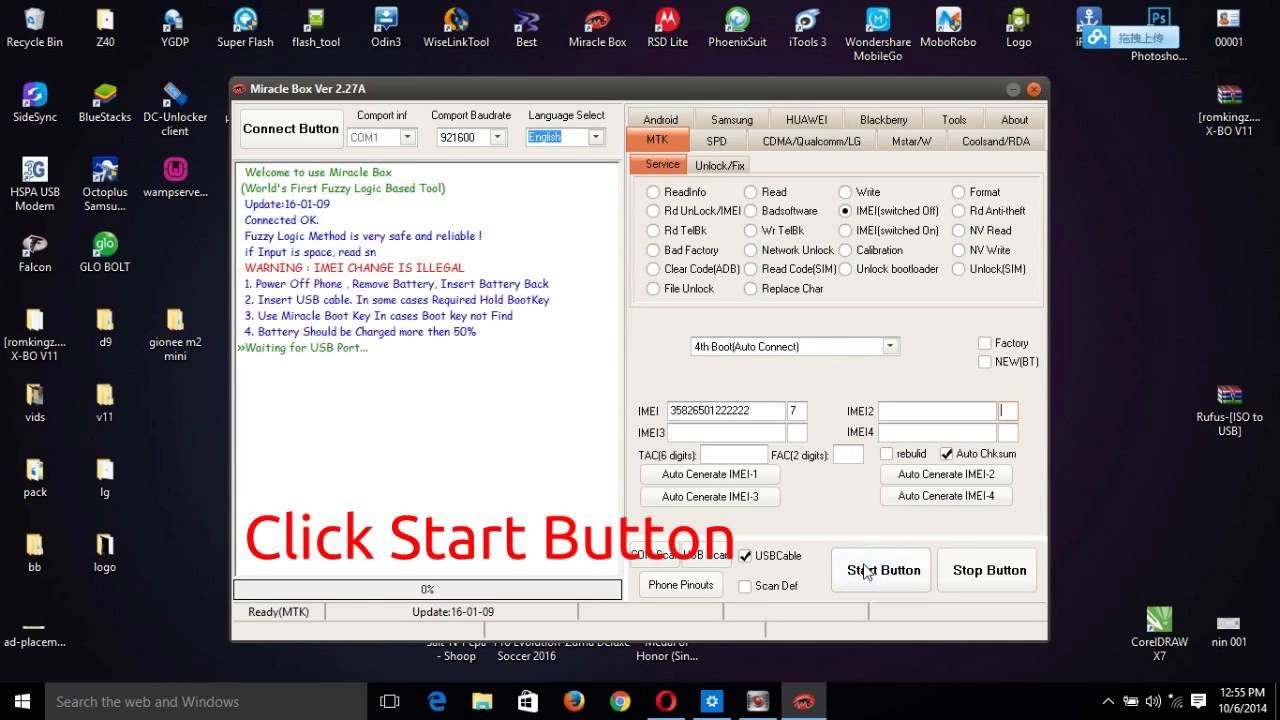Click the Stop Button
Screen dimensions: 1280x720
(x=989, y=570)
